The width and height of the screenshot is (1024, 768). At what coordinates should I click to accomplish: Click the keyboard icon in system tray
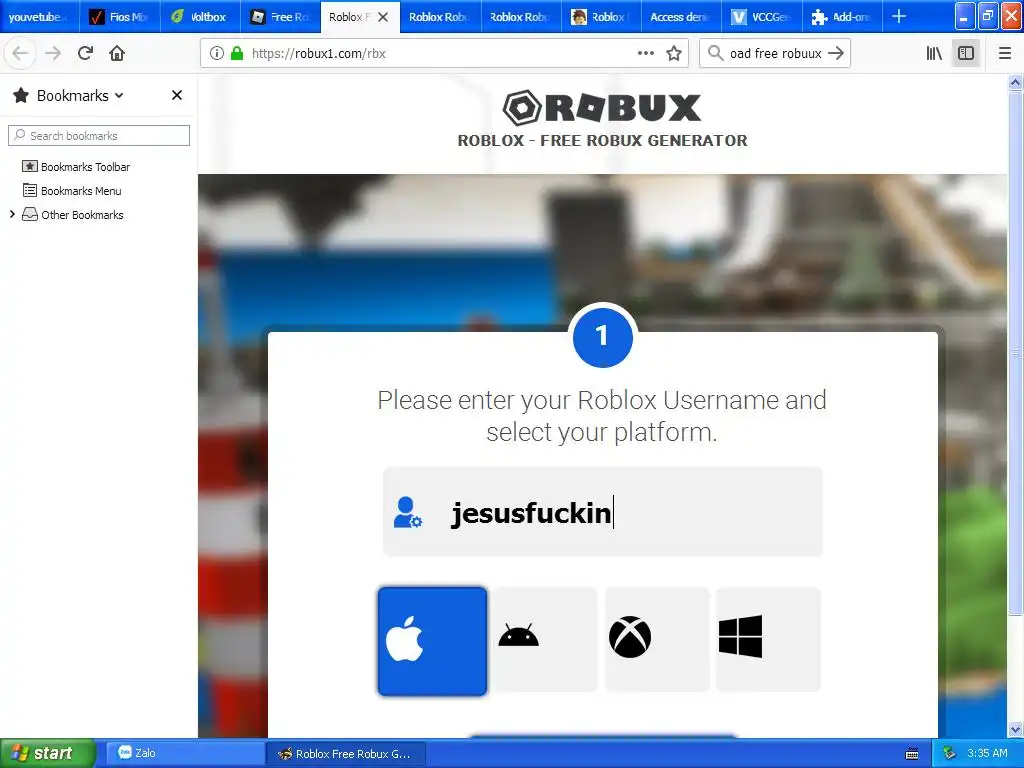click(x=912, y=754)
